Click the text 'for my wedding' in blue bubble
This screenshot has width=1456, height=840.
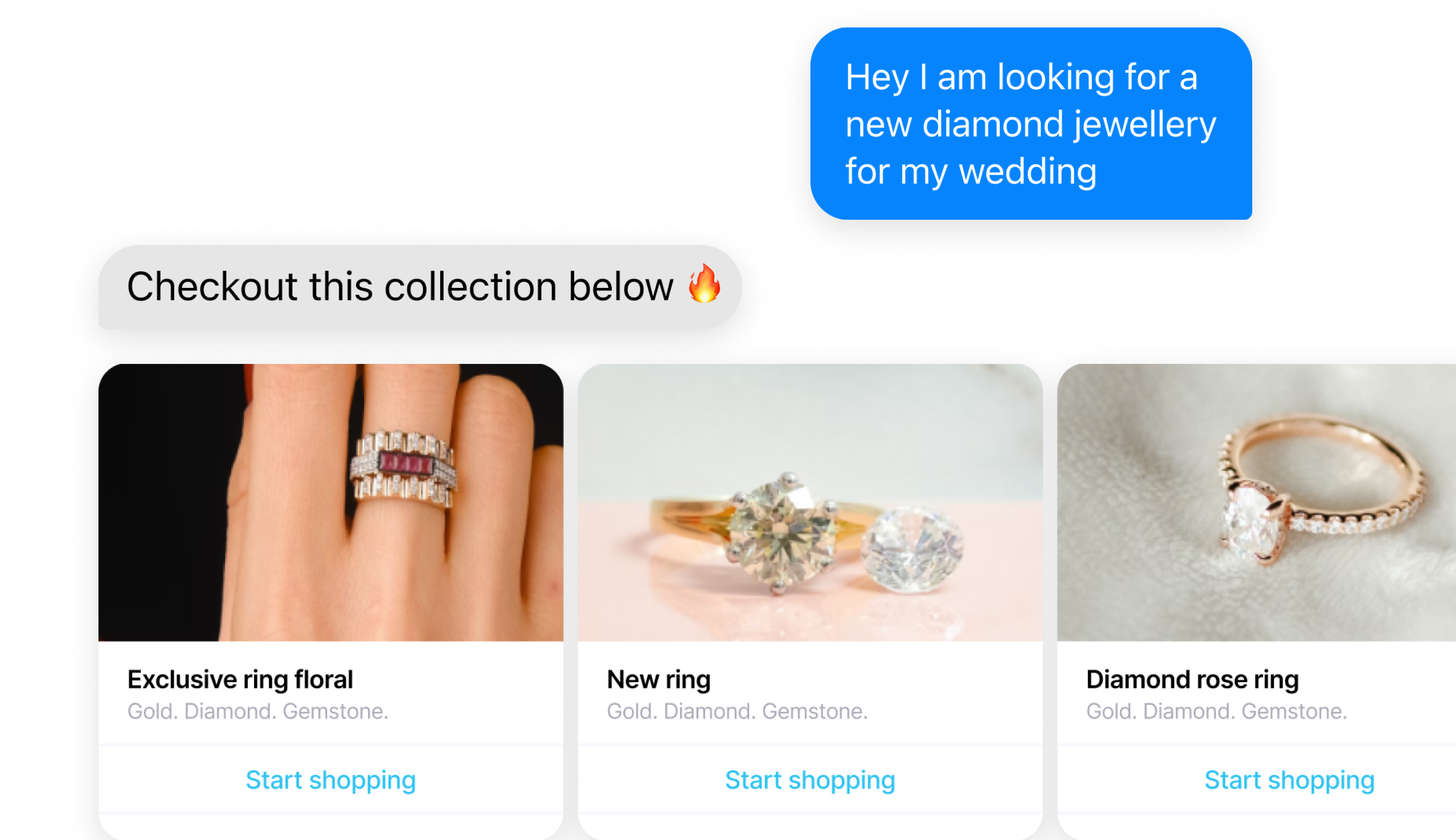click(x=971, y=171)
